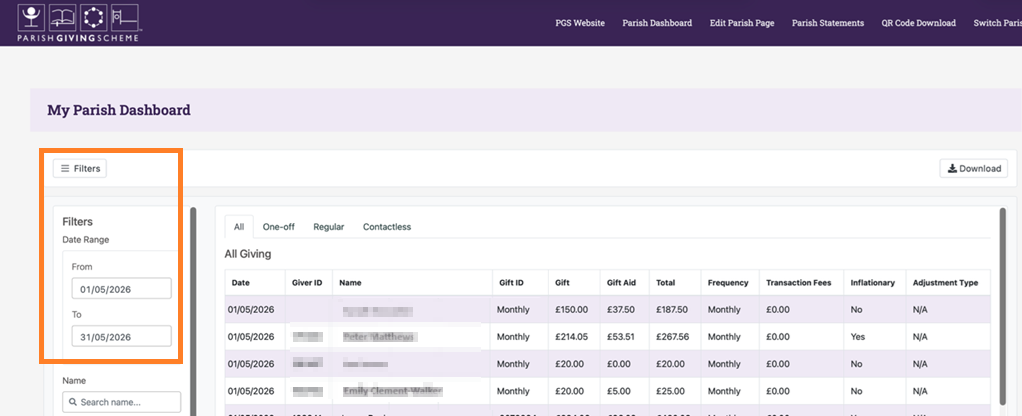The width and height of the screenshot is (1022, 416).
Task: Click the From date field 01/05/2026
Action: tap(121, 289)
